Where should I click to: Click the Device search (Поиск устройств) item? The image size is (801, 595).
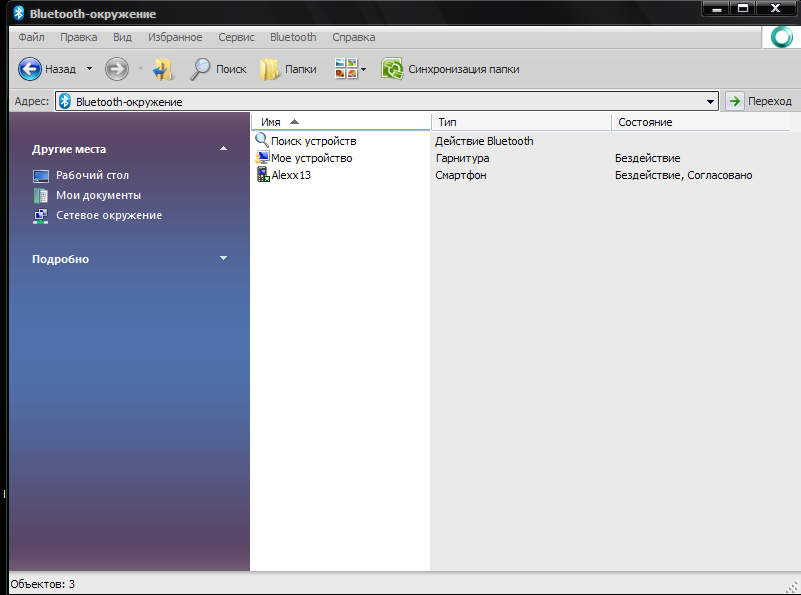pyautogui.click(x=313, y=141)
